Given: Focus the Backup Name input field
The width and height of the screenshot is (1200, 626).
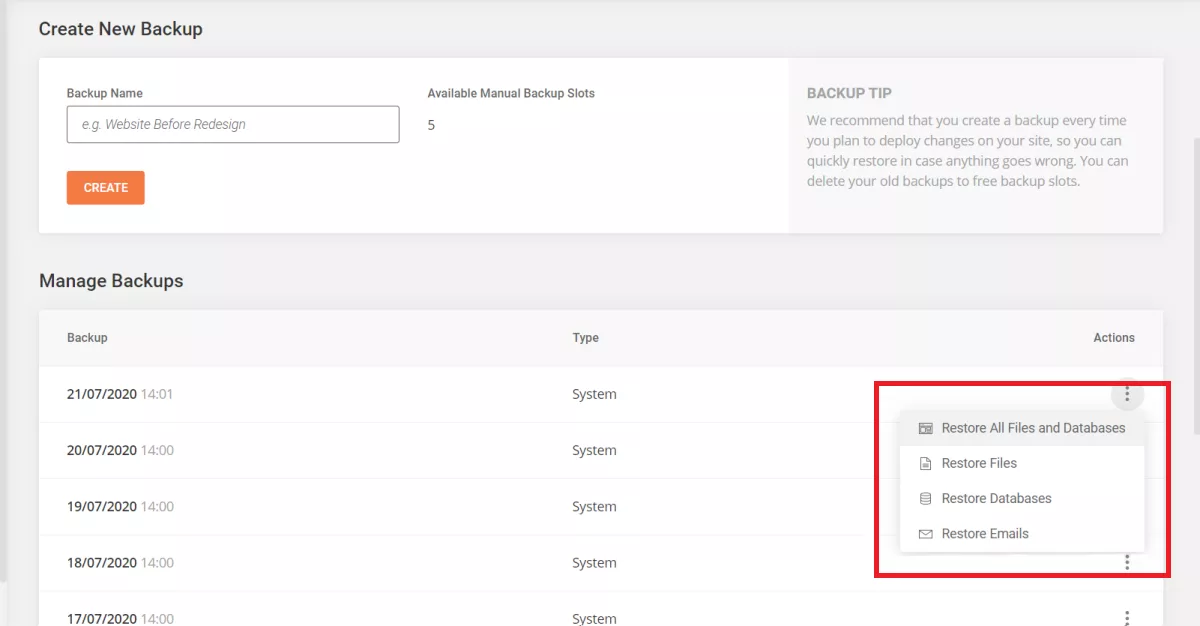Looking at the screenshot, I should point(233,125).
